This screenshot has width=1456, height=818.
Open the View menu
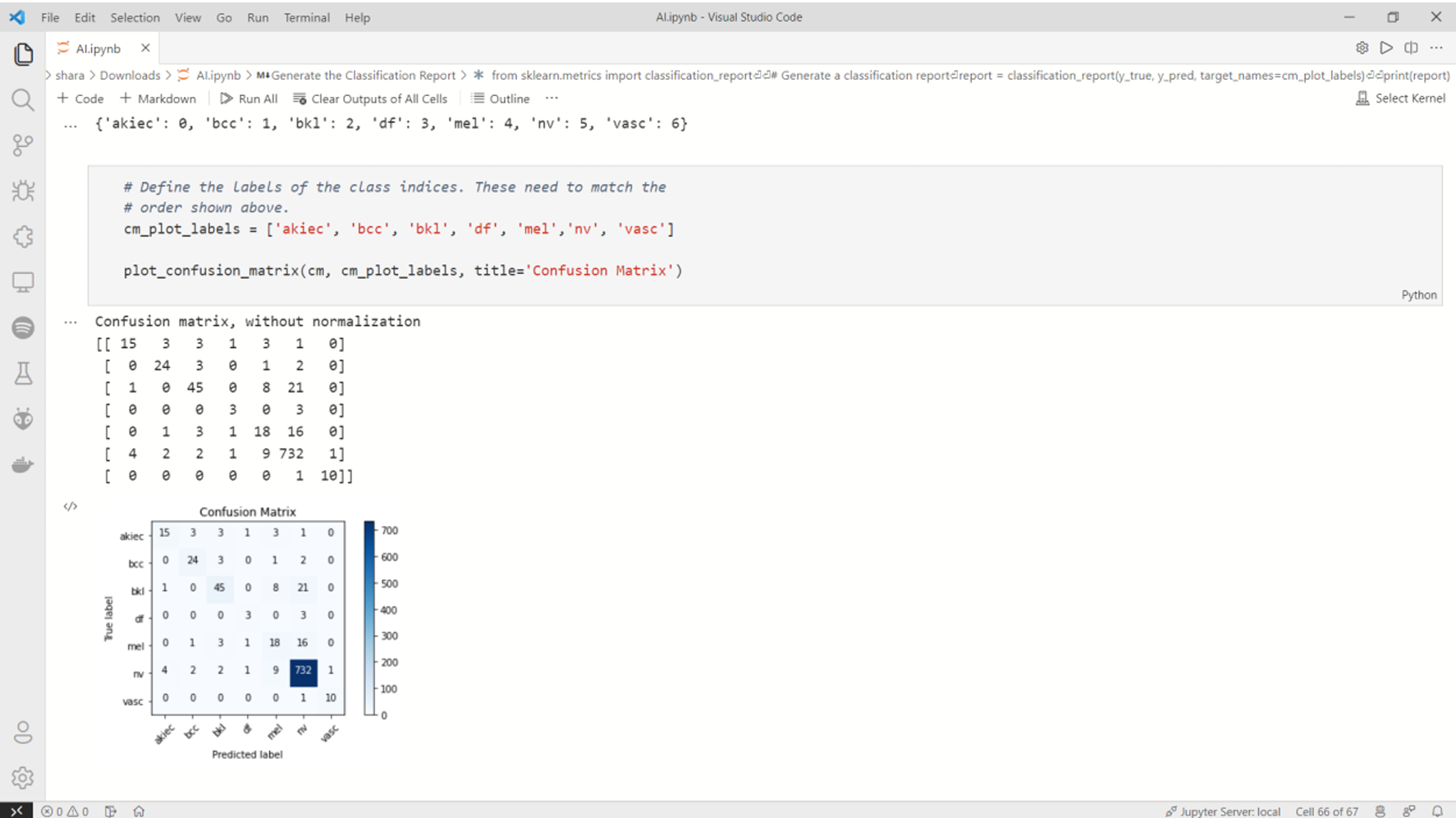point(187,17)
